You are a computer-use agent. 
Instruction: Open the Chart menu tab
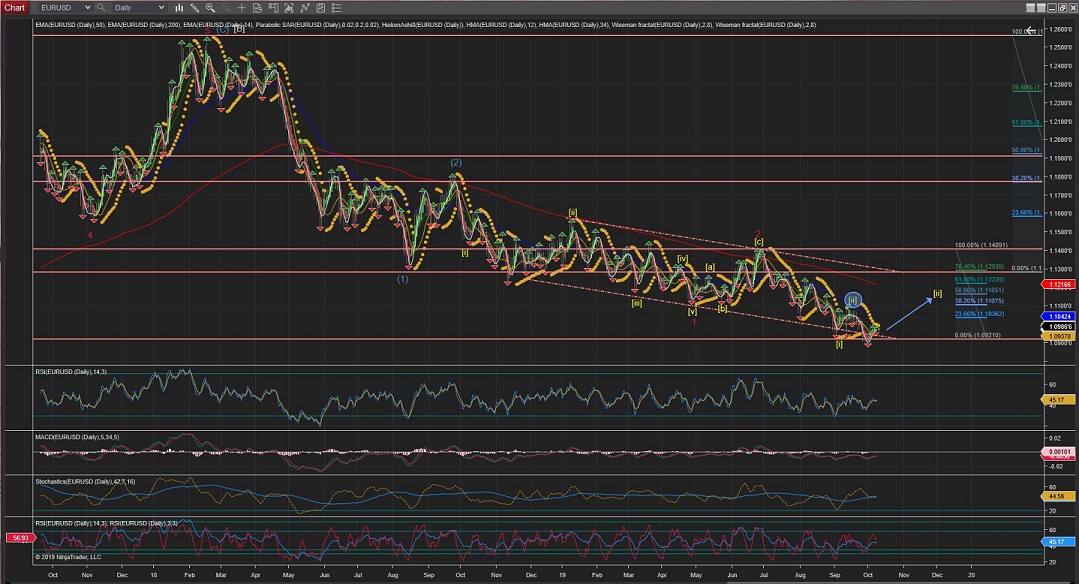[x=14, y=8]
